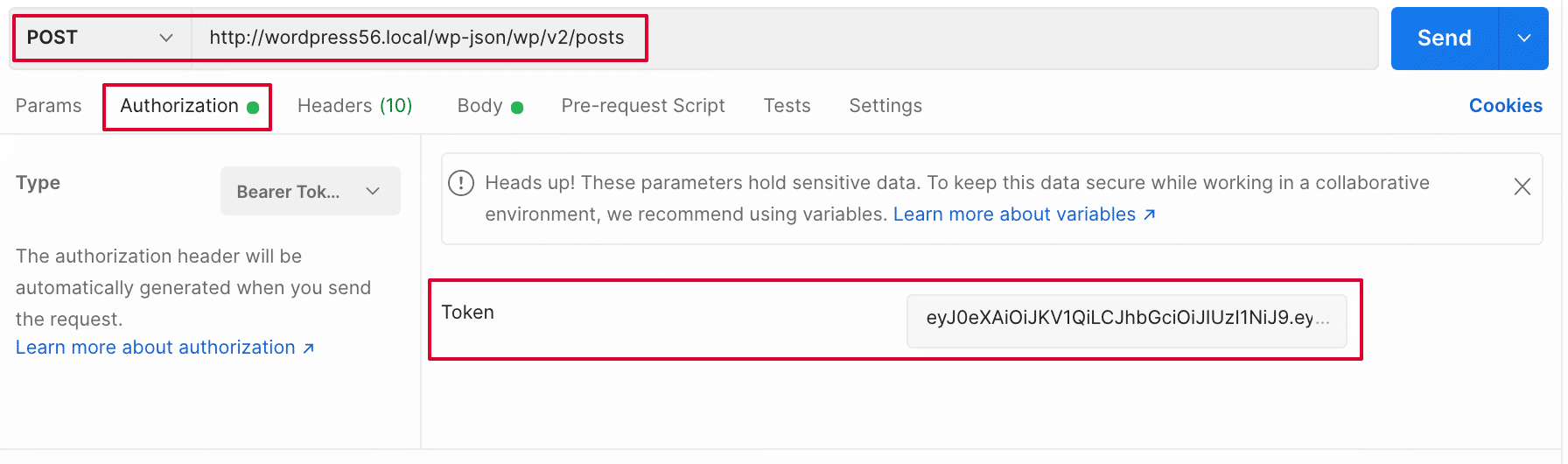Open the POST method dropdown

(101, 38)
